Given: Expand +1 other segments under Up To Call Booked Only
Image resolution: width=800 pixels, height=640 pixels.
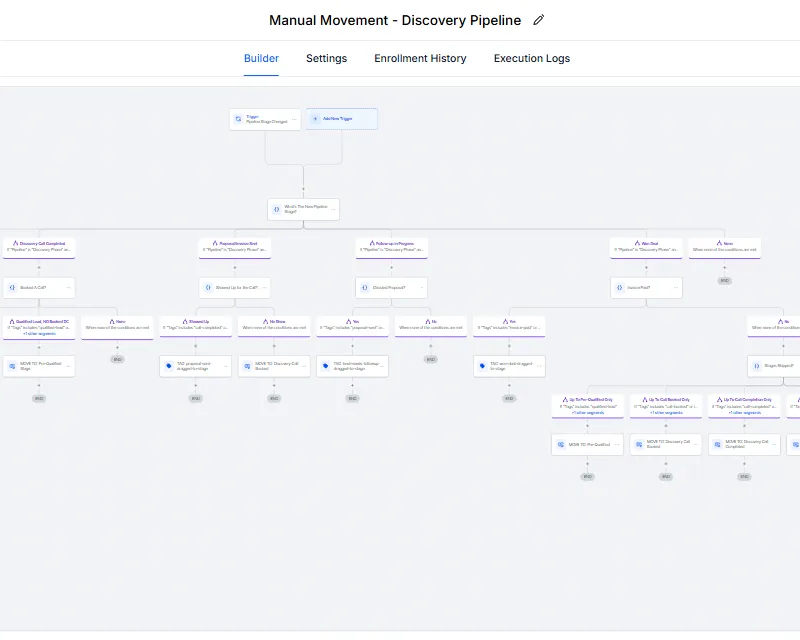Looking at the screenshot, I should coord(666,412).
